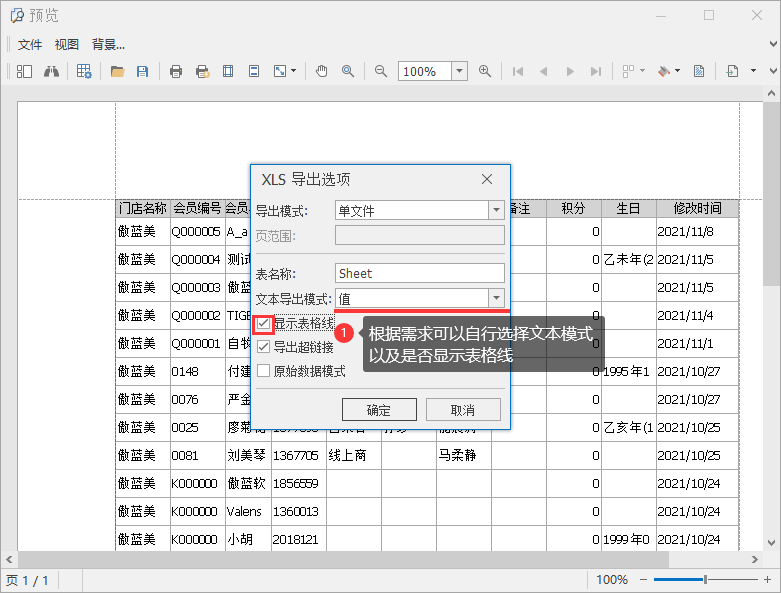Click the 生日 column header
This screenshot has height=593, width=781.
coord(629,208)
